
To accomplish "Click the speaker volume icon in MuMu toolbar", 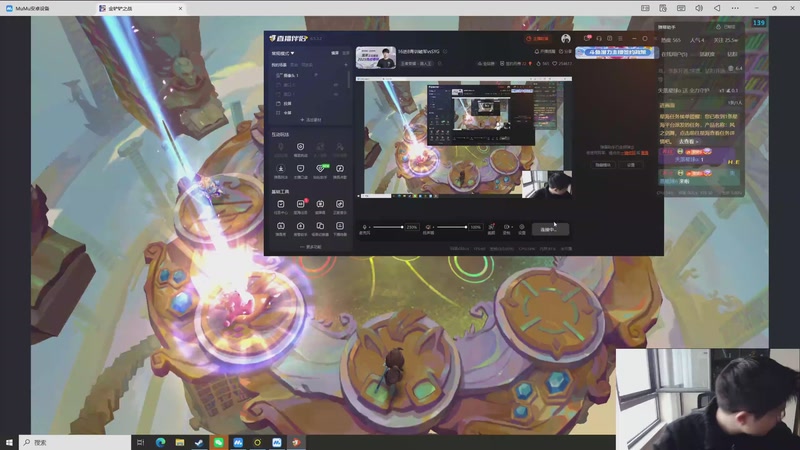I will (699, 8).
